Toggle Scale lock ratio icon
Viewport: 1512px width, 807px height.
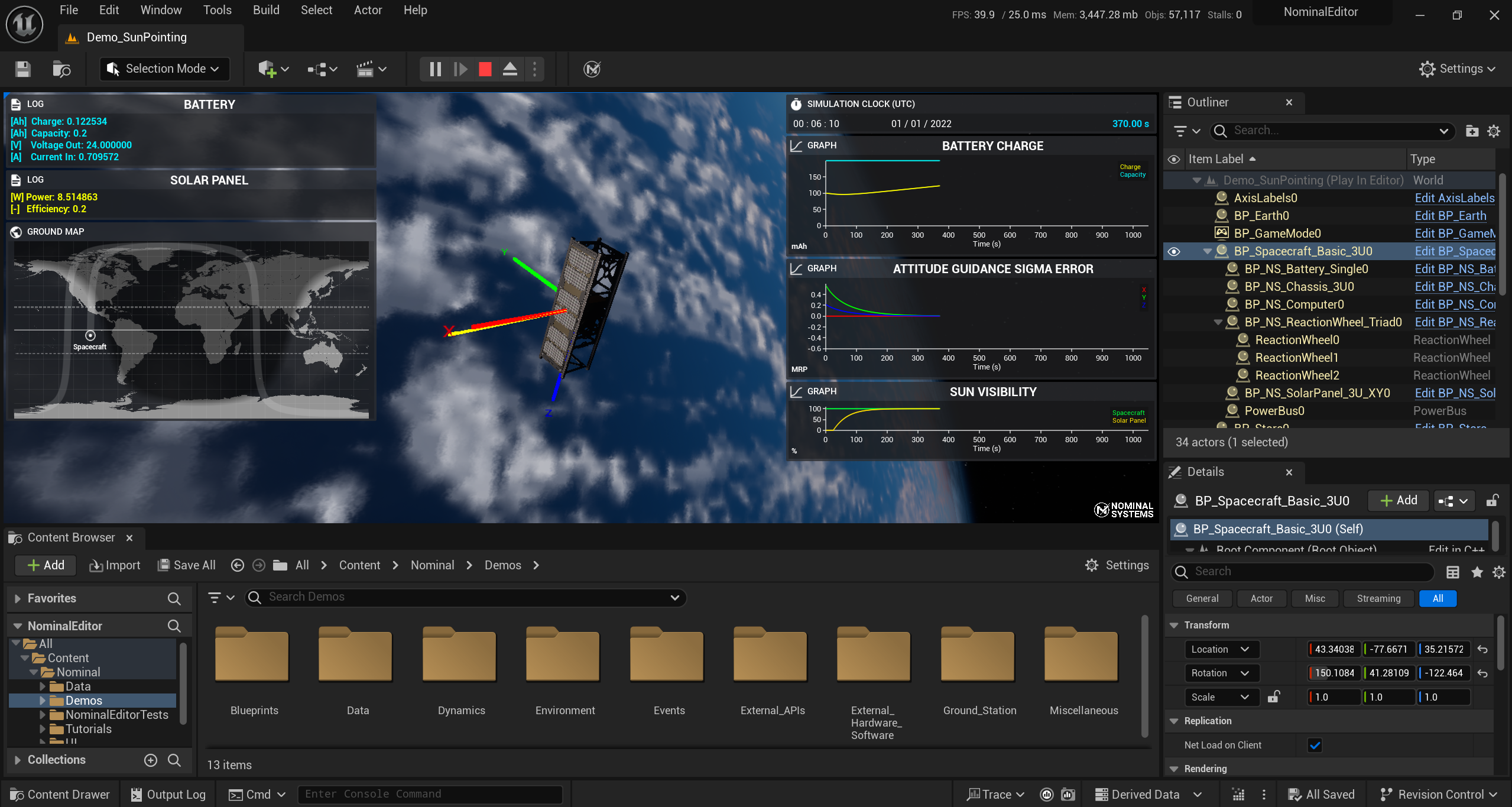click(x=1274, y=697)
